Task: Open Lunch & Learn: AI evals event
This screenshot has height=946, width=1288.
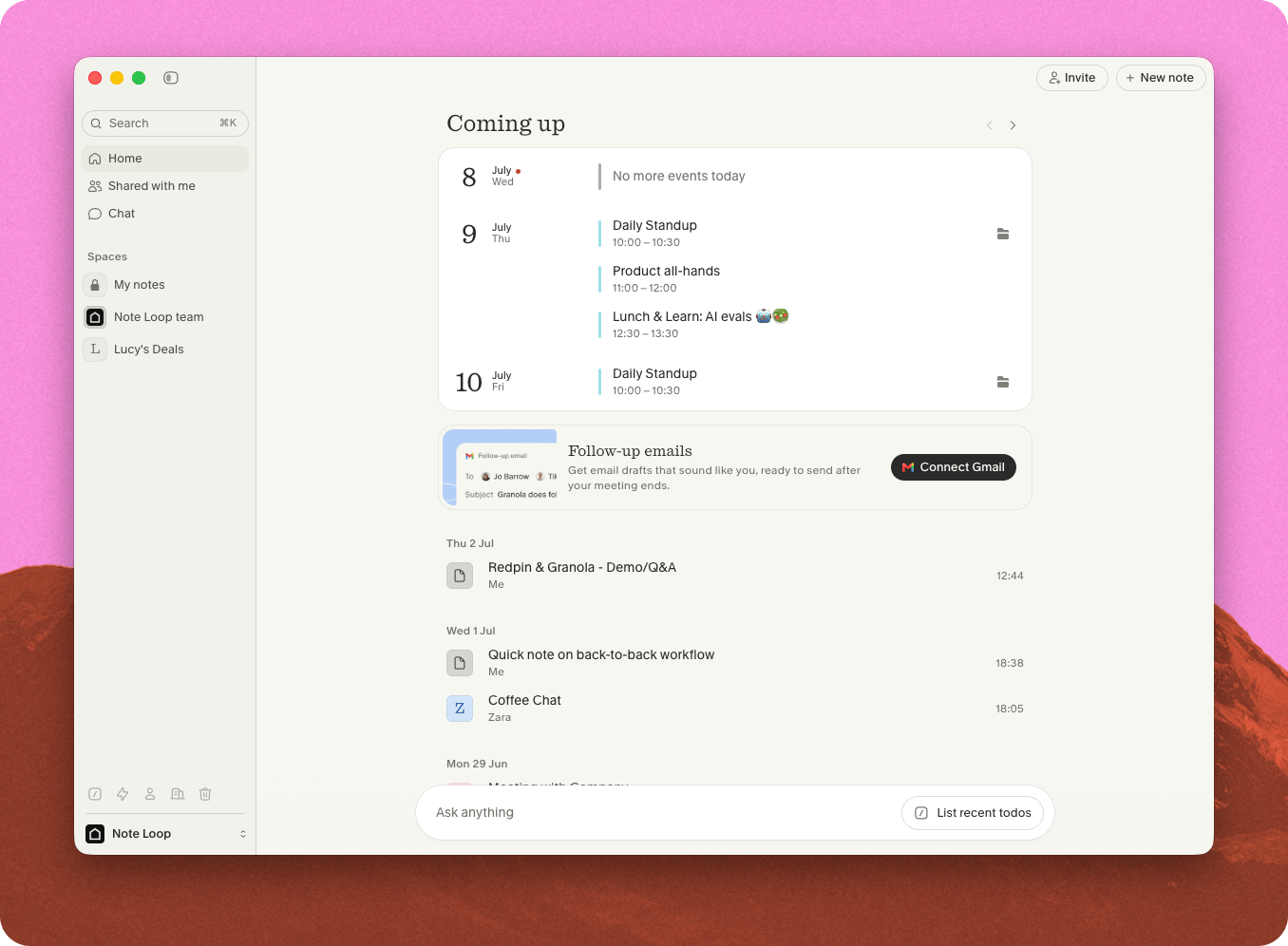Action: (700, 325)
